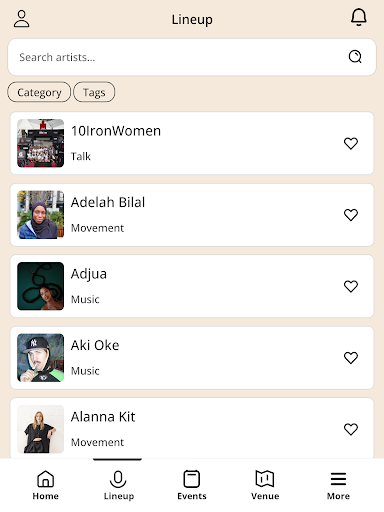Toggle favorite heart for Alanna Kit

(x=351, y=429)
